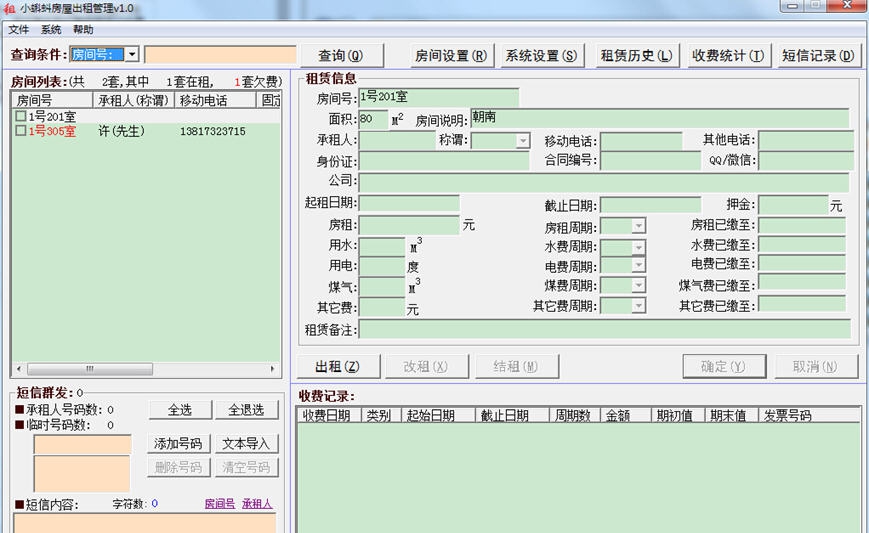Click the room list horizontal scrollbar thumb
Image resolution: width=869 pixels, height=533 pixels.
point(90,368)
